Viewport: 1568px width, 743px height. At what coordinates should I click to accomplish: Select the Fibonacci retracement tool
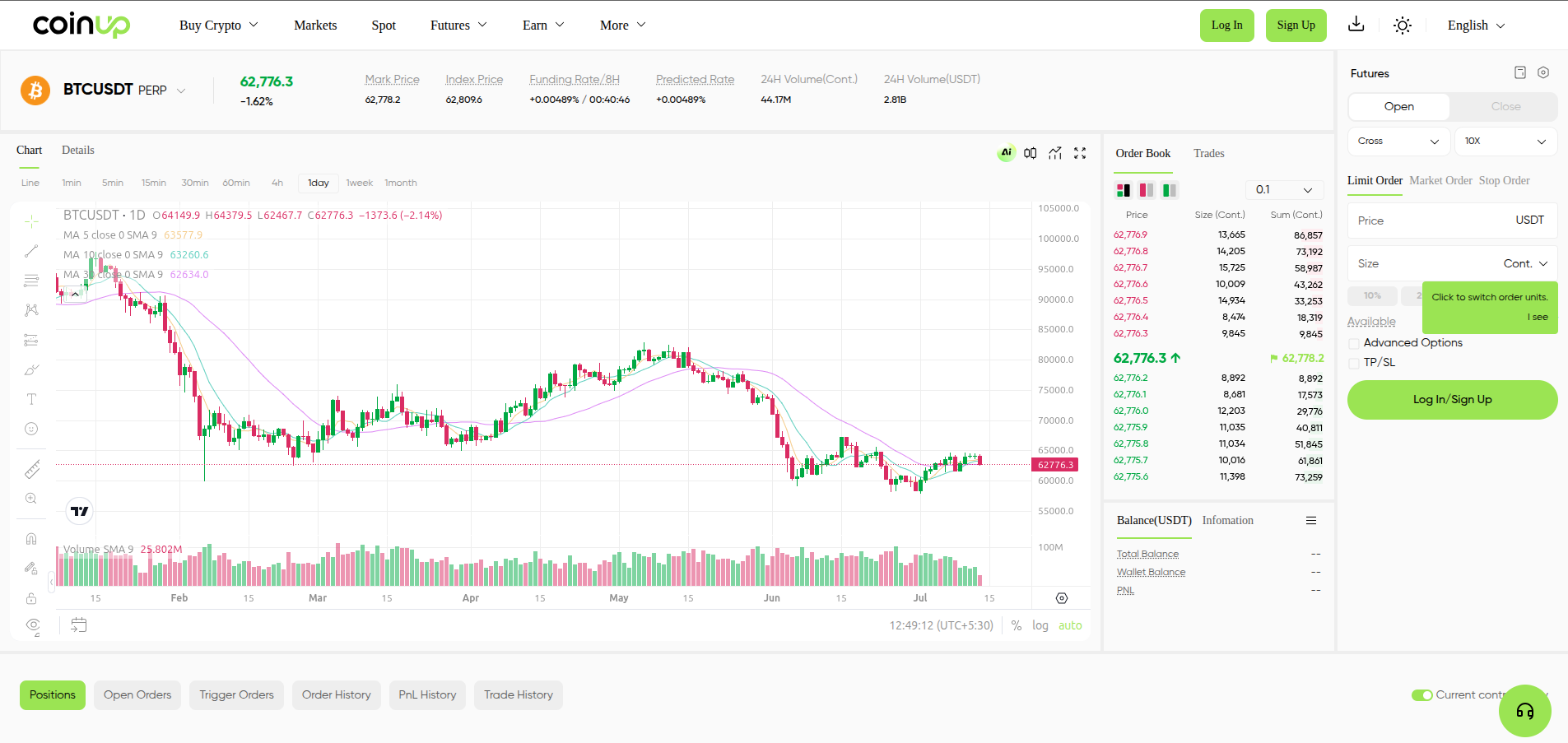31,281
